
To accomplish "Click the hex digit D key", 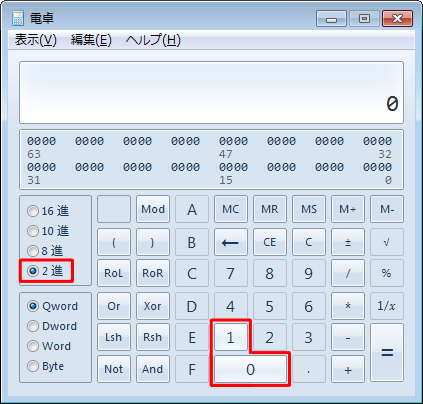I will [192, 306].
